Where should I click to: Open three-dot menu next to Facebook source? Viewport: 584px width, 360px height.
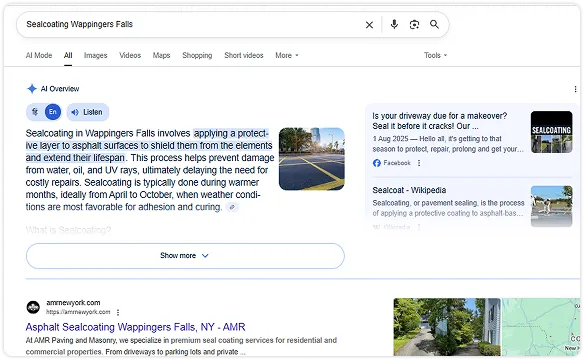coord(419,163)
